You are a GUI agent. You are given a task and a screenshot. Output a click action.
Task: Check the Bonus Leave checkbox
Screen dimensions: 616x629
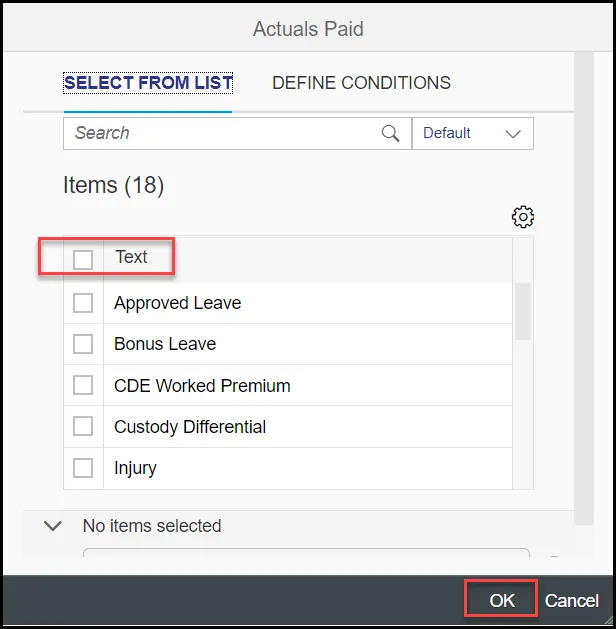(x=83, y=344)
